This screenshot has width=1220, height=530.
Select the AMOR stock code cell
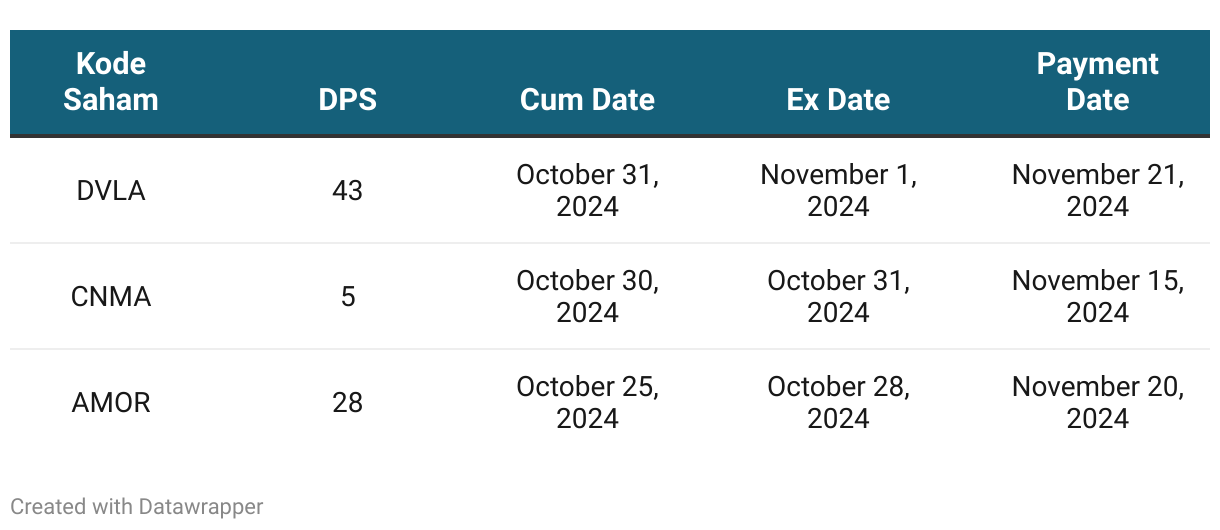(111, 402)
